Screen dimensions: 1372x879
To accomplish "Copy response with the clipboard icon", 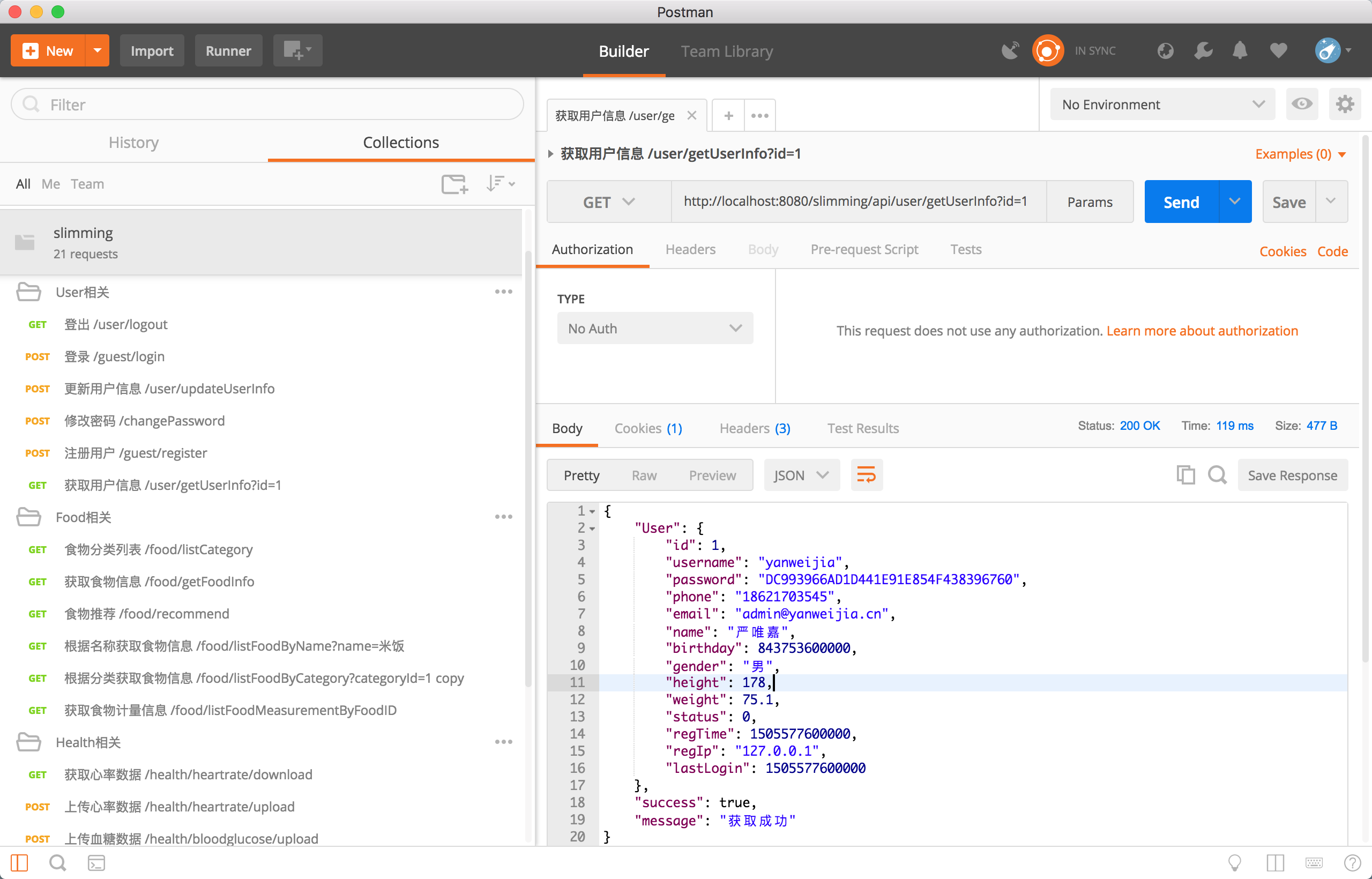I will click(1185, 475).
